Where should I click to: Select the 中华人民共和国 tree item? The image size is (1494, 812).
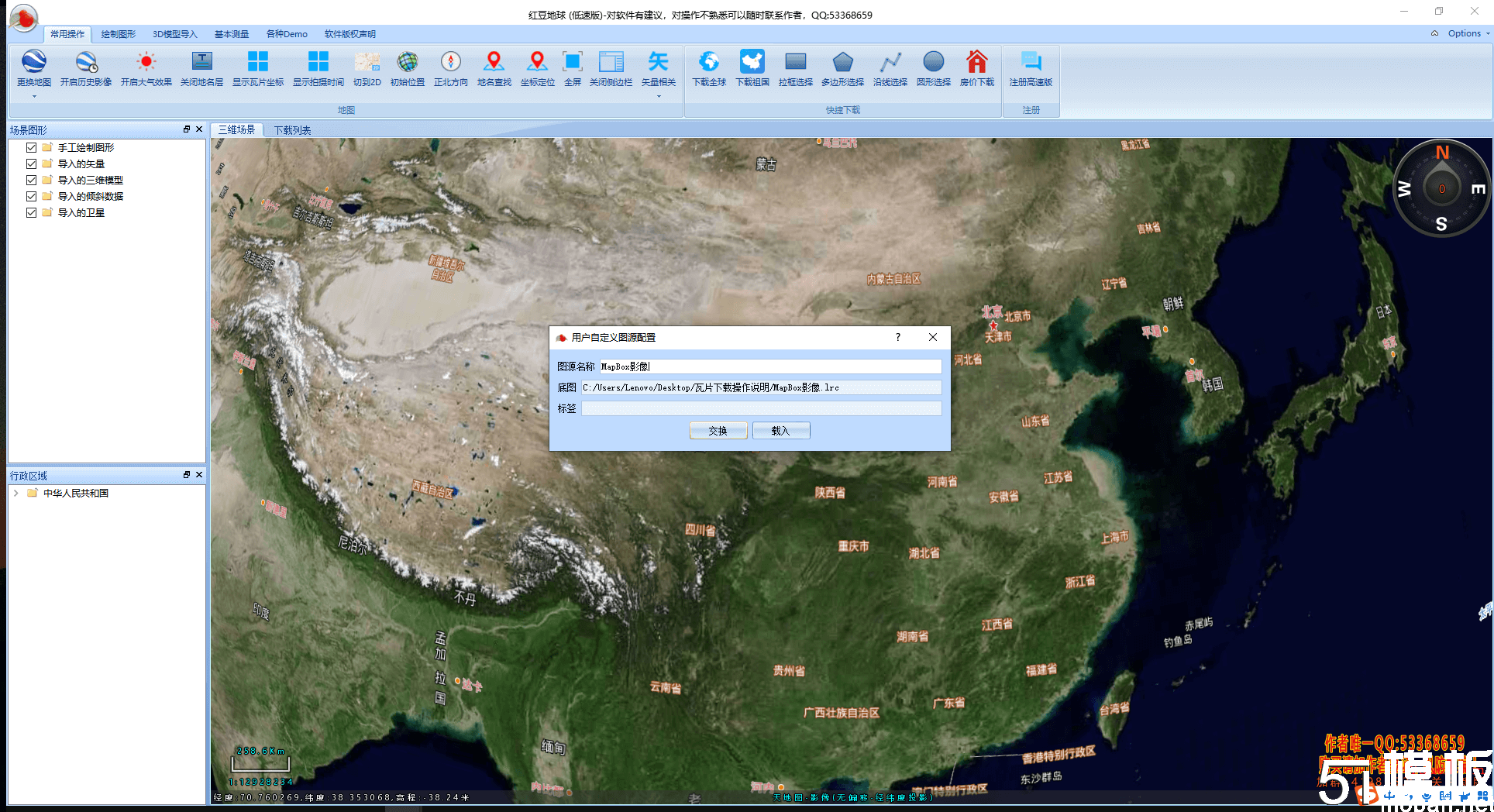click(76, 493)
